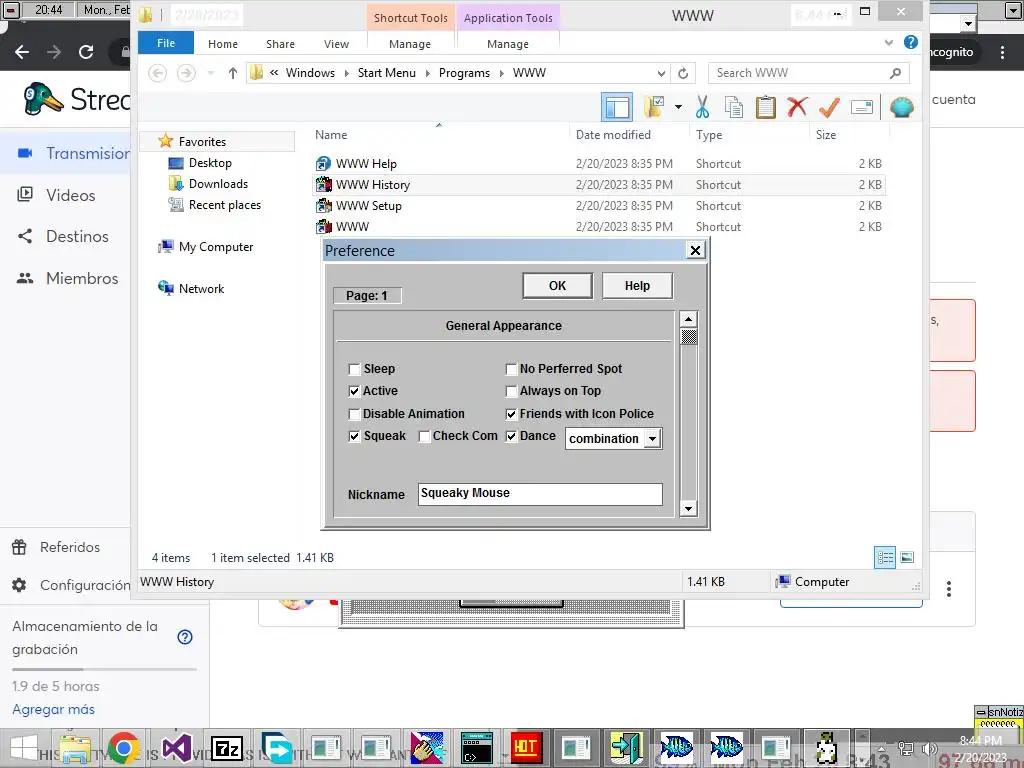
Task: Click the blue shell icon
Action: (x=901, y=107)
